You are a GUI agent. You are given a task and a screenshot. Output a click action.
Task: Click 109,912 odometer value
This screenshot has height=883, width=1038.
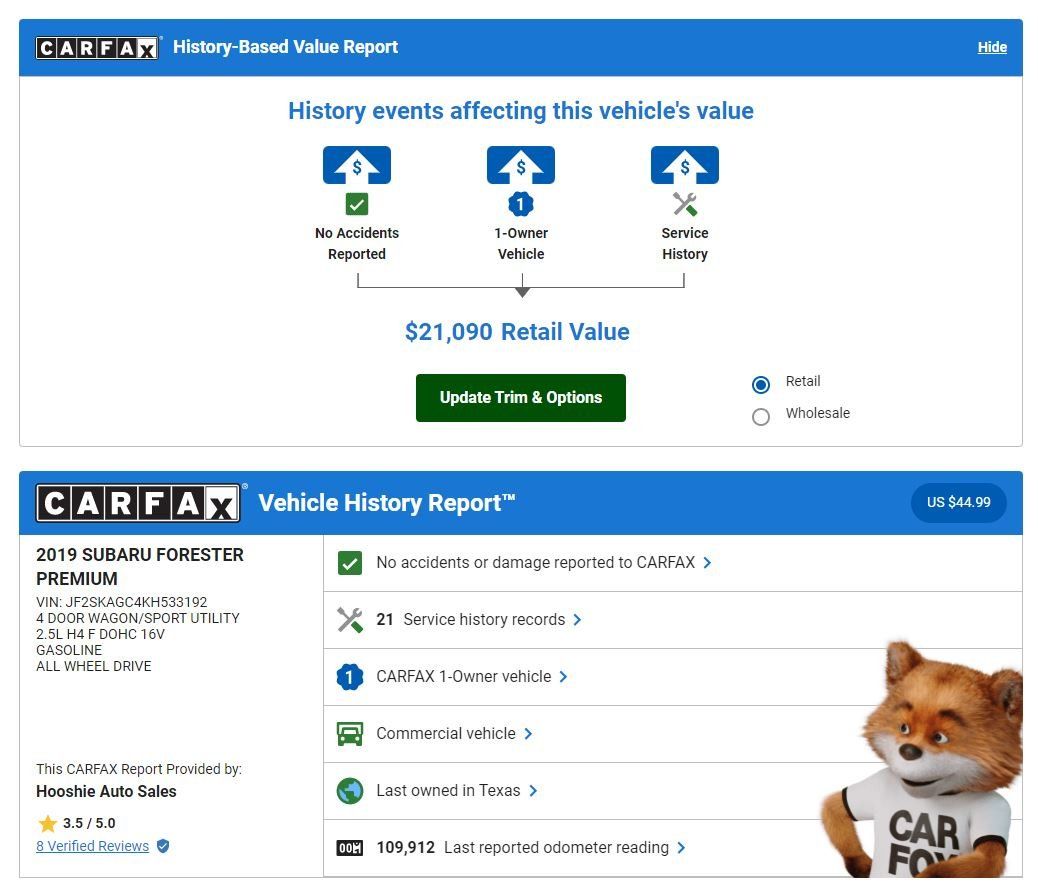[x=405, y=847]
